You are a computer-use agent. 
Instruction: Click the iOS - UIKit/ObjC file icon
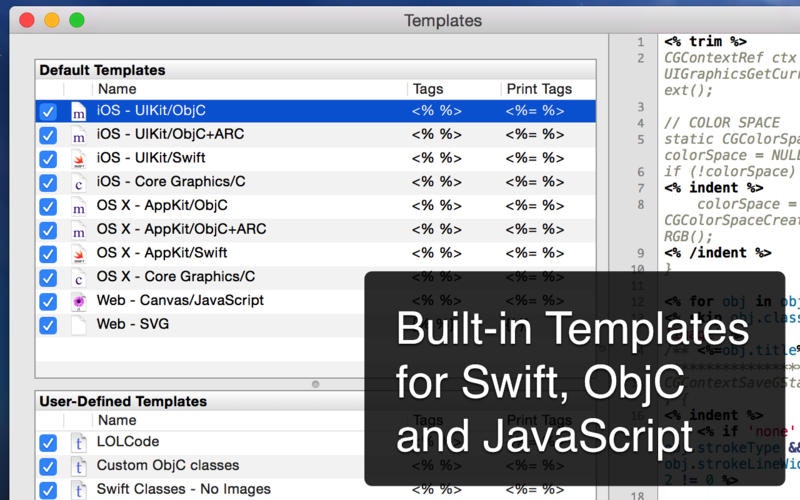(79, 111)
